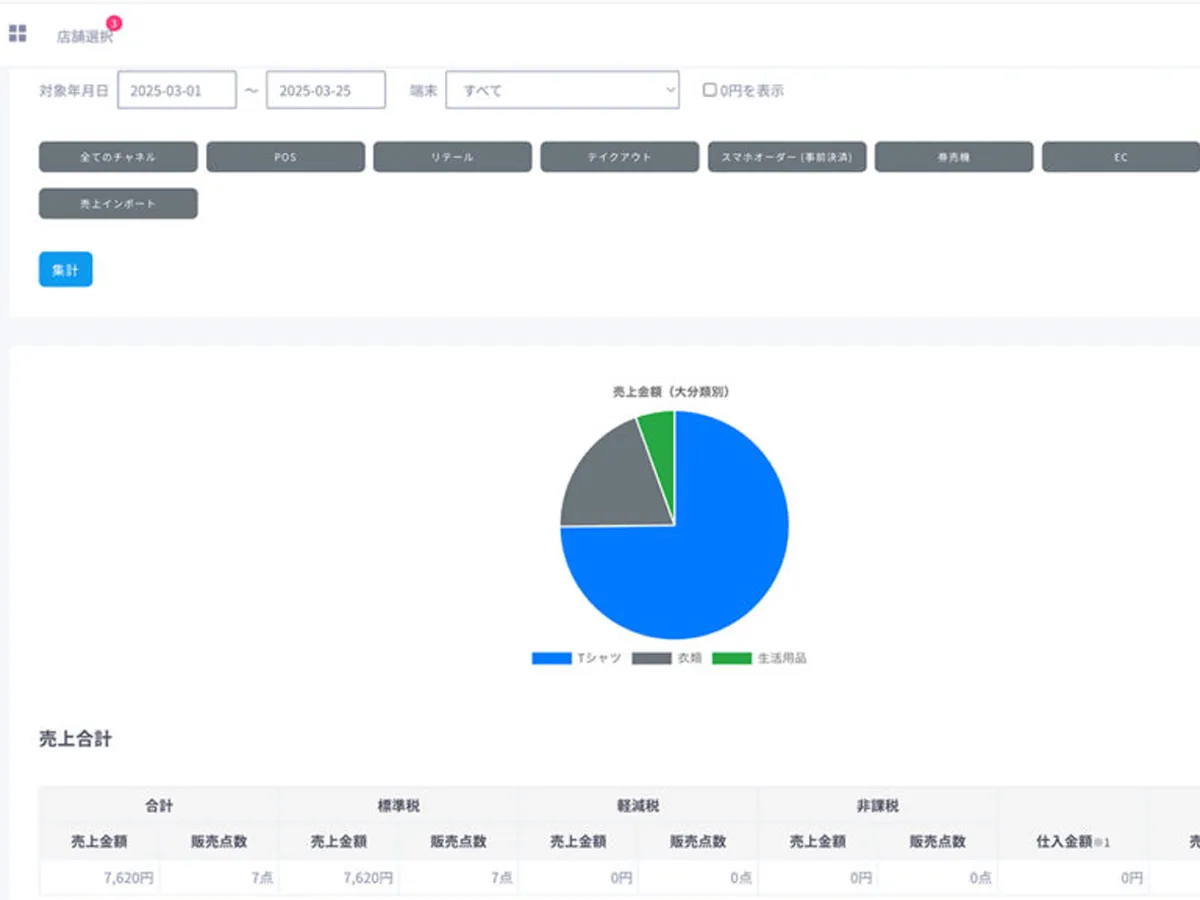The height and width of the screenshot is (900, 1200).
Task: Toggle the green 生活用品 legend swatch
Action: [x=731, y=659]
